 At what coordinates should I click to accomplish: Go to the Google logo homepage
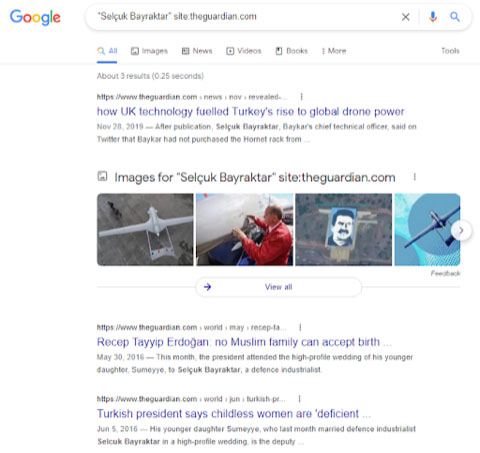35,17
